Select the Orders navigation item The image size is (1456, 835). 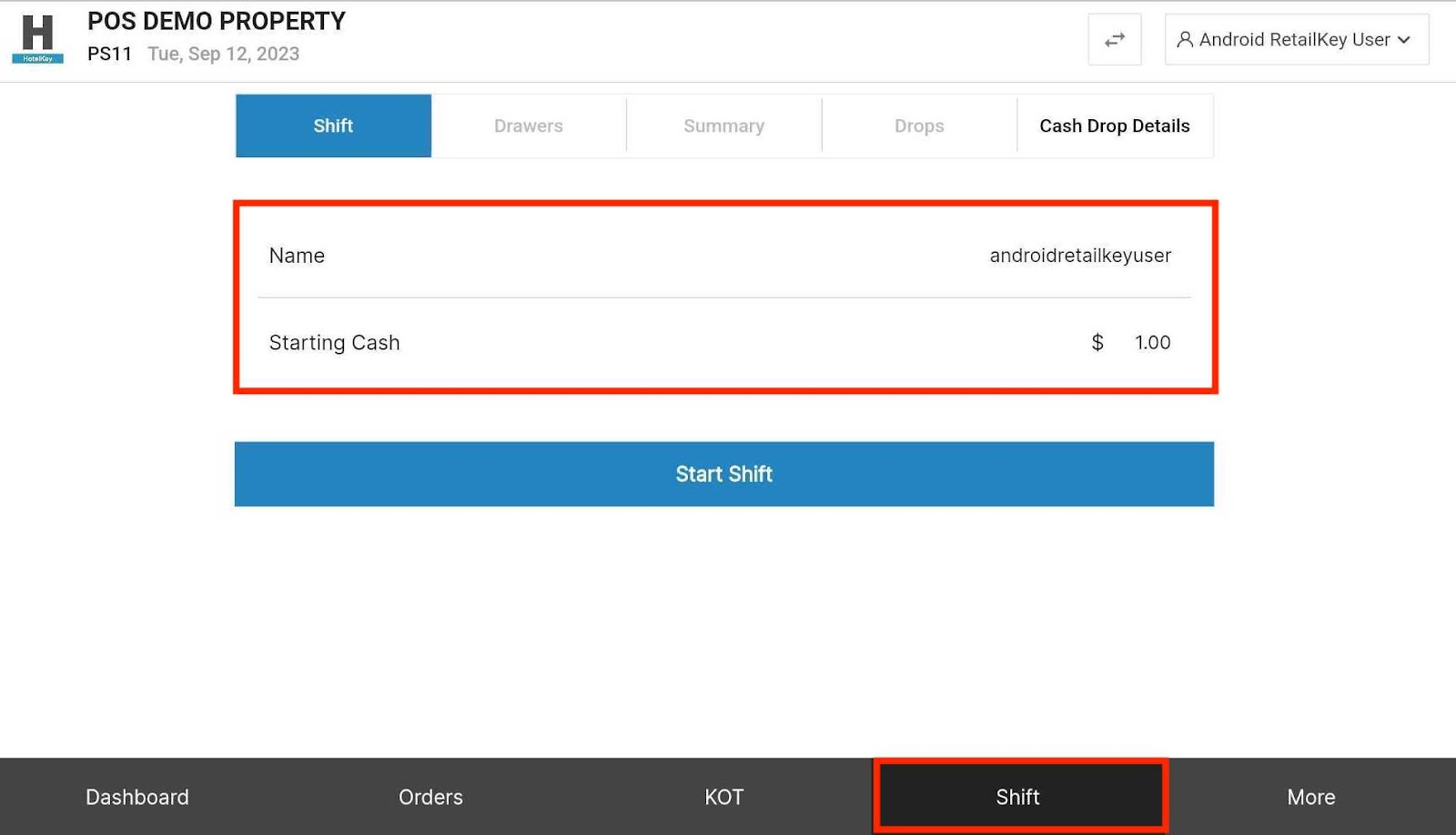click(x=430, y=796)
